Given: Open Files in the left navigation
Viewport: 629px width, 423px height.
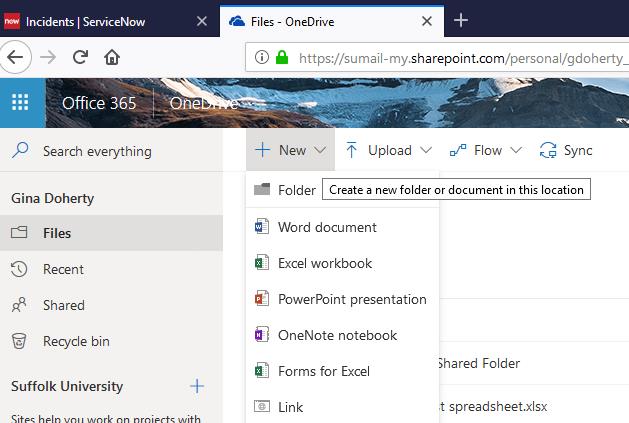Looking at the screenshot, I should click(111, 233).
